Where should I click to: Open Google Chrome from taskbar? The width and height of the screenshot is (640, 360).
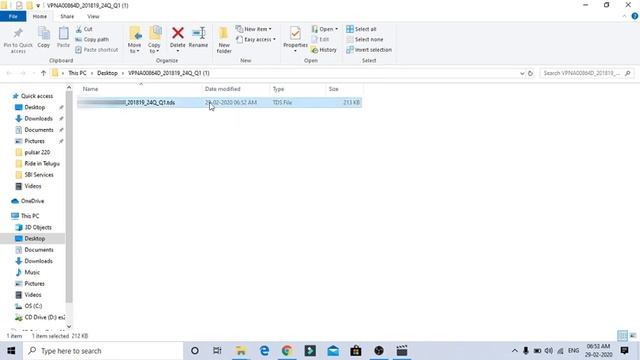[x=287, y=351]
